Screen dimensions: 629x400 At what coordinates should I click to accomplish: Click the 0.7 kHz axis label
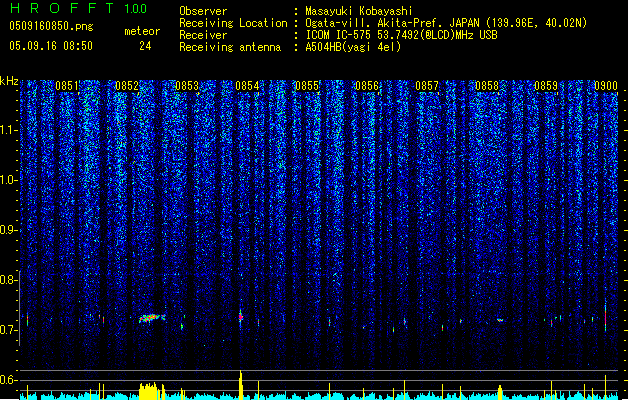pos(8,330)
